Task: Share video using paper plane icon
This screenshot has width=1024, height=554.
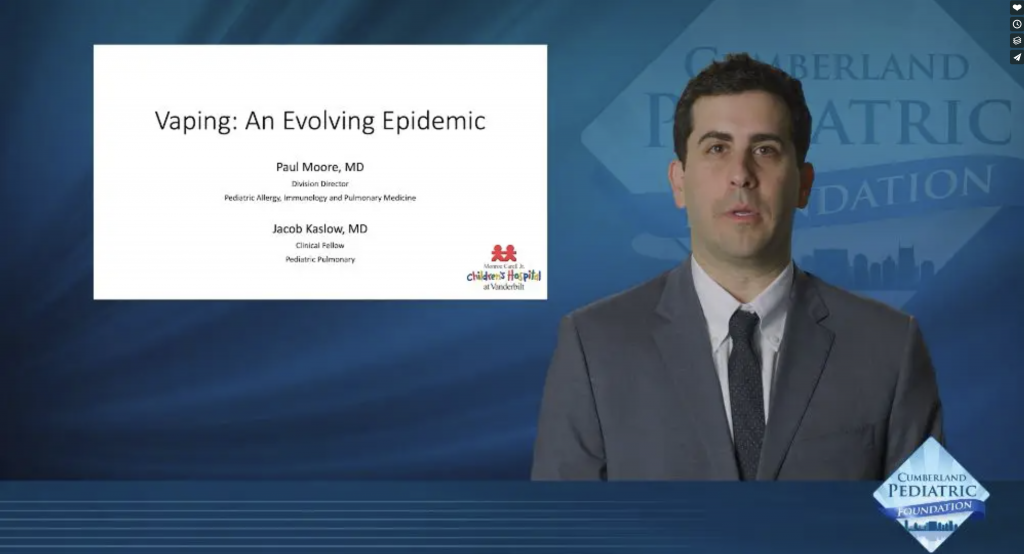Action: pyautogui.click(x=1017, y=57)
